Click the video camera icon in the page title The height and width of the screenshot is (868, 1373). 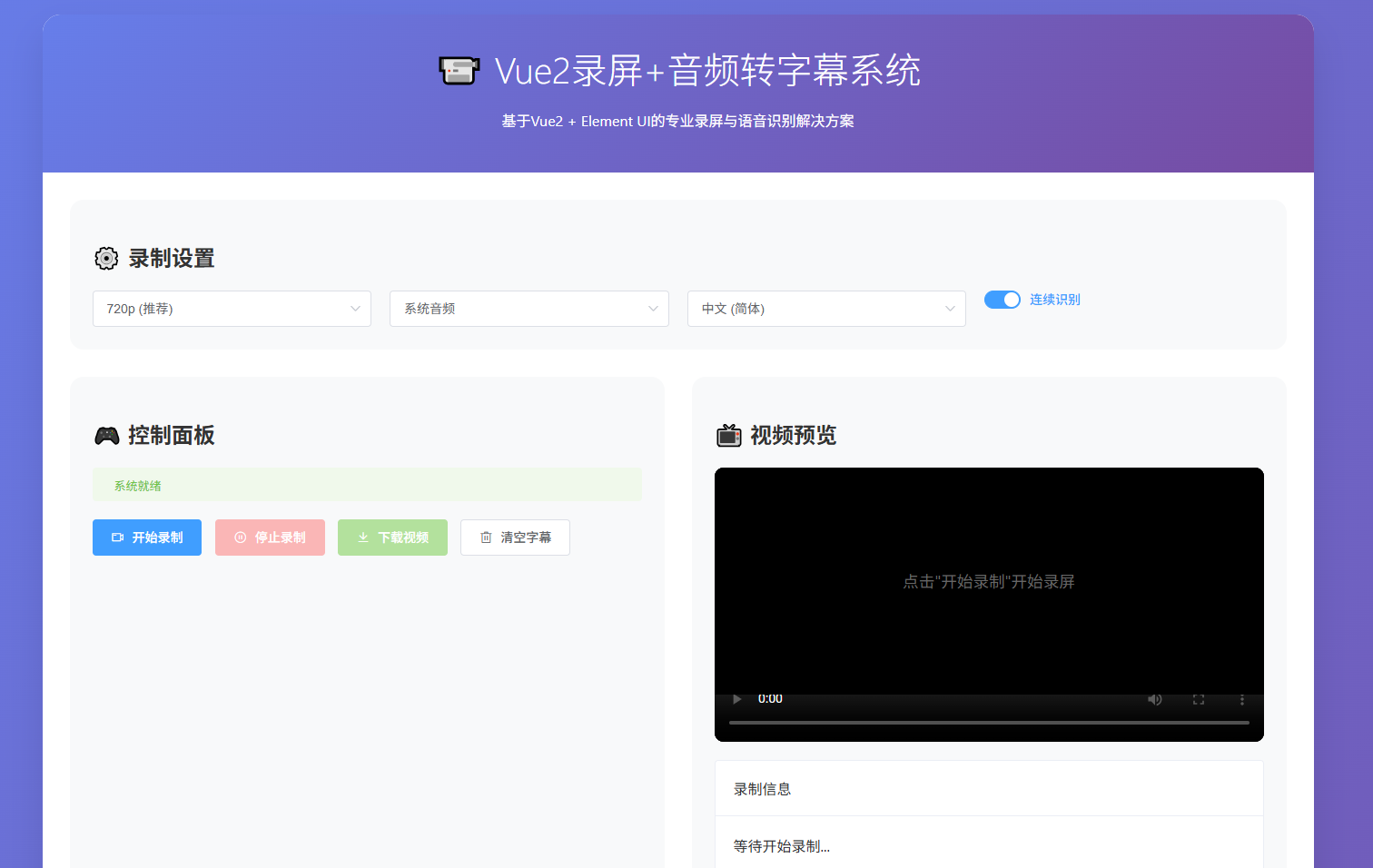pos(459,70)
